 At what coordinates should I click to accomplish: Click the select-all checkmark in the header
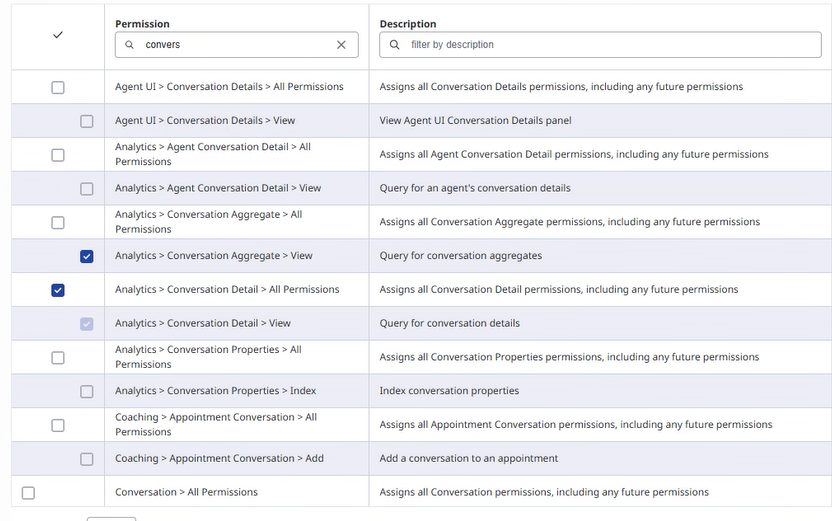(57, 35)
